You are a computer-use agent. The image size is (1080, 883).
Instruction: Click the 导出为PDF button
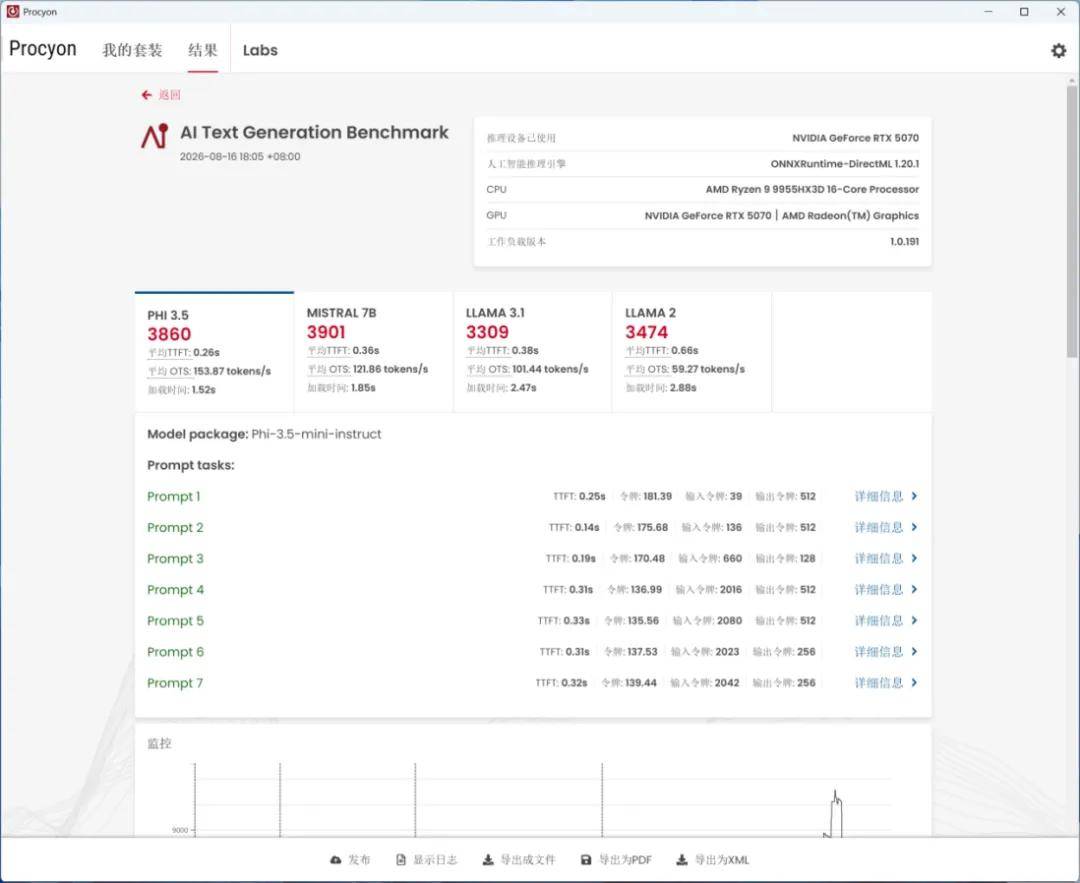tap(616, 860)
